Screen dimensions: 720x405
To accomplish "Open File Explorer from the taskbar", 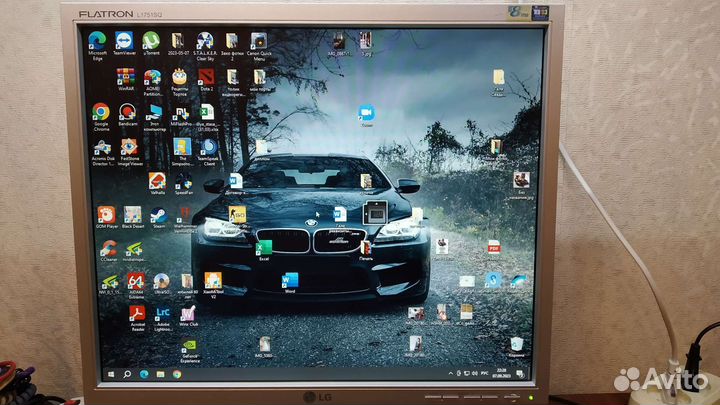I will coord(160,374).
